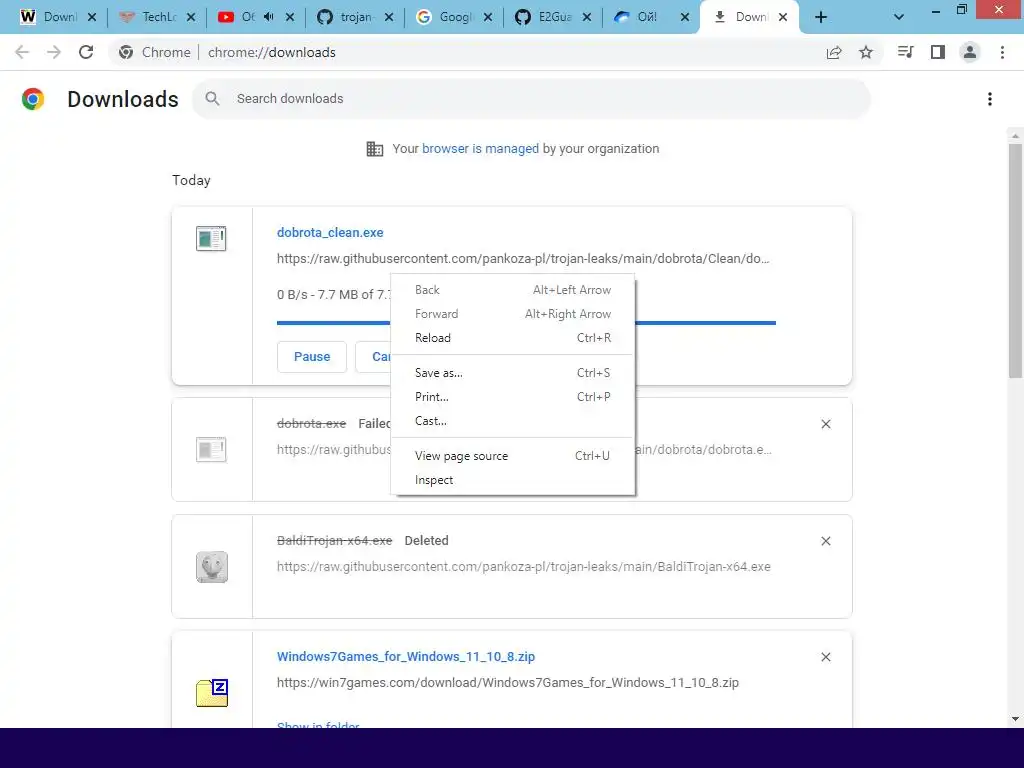Expand the tab search dropdown arrow
The height and width of the screenshot is (768, 1024).
pos(899,17)
